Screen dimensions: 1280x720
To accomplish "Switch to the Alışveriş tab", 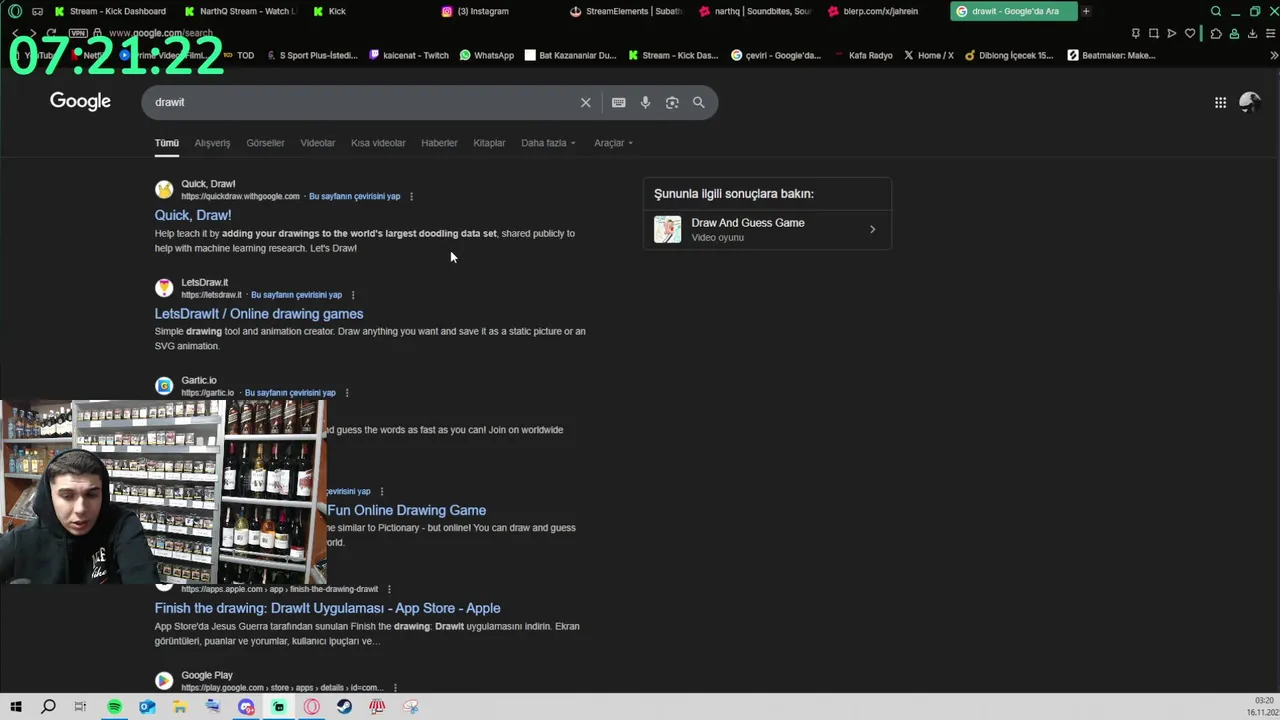I will point(212,143).
